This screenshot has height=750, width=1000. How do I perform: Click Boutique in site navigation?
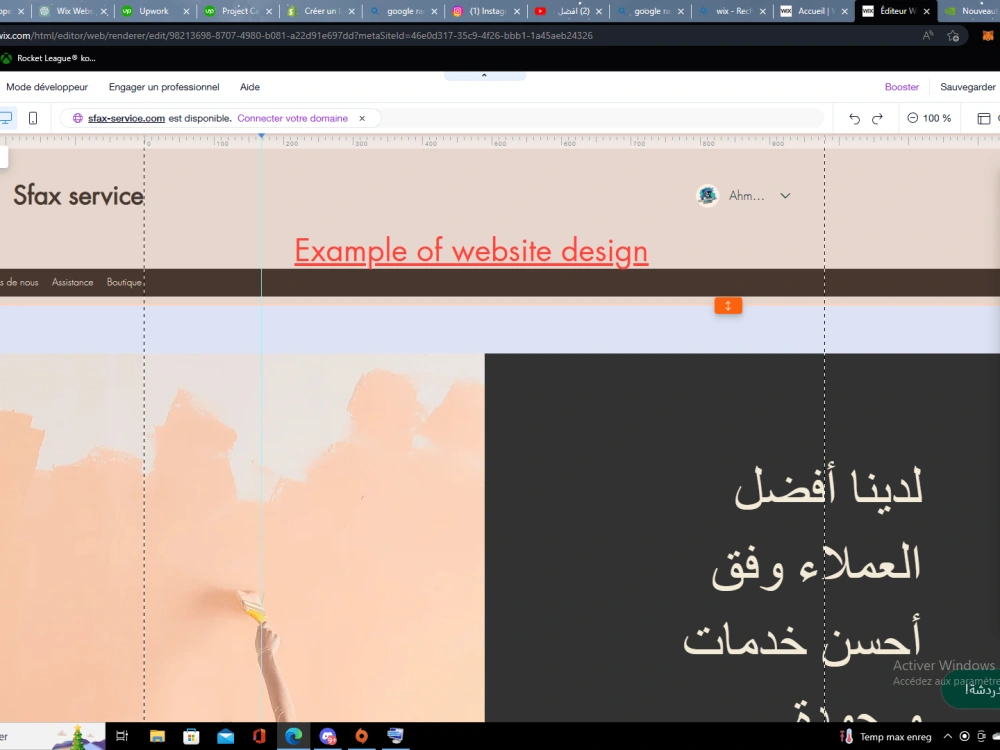(124, 282)
